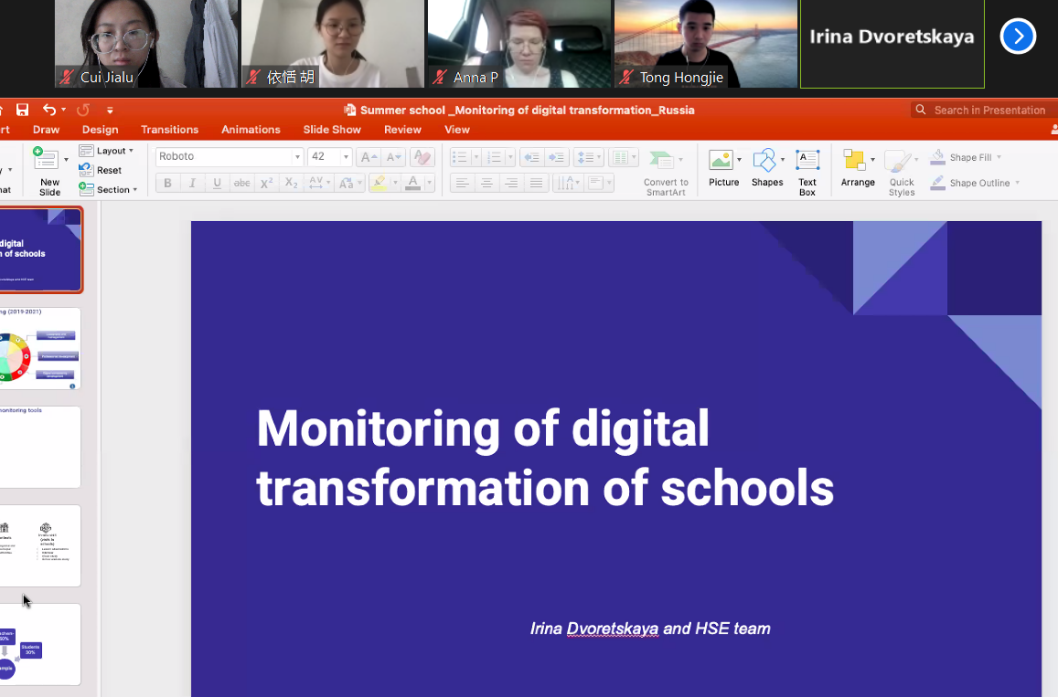
Task: Open the Slide Show tab
Action: (332, 130)
